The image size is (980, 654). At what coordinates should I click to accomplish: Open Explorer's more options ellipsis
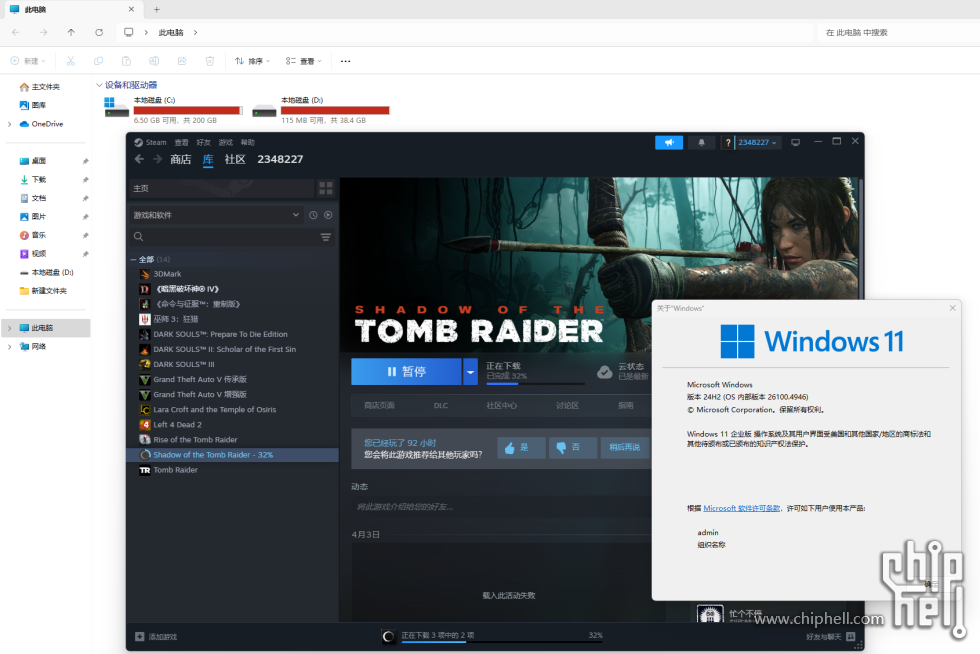(x=346, y=61)
